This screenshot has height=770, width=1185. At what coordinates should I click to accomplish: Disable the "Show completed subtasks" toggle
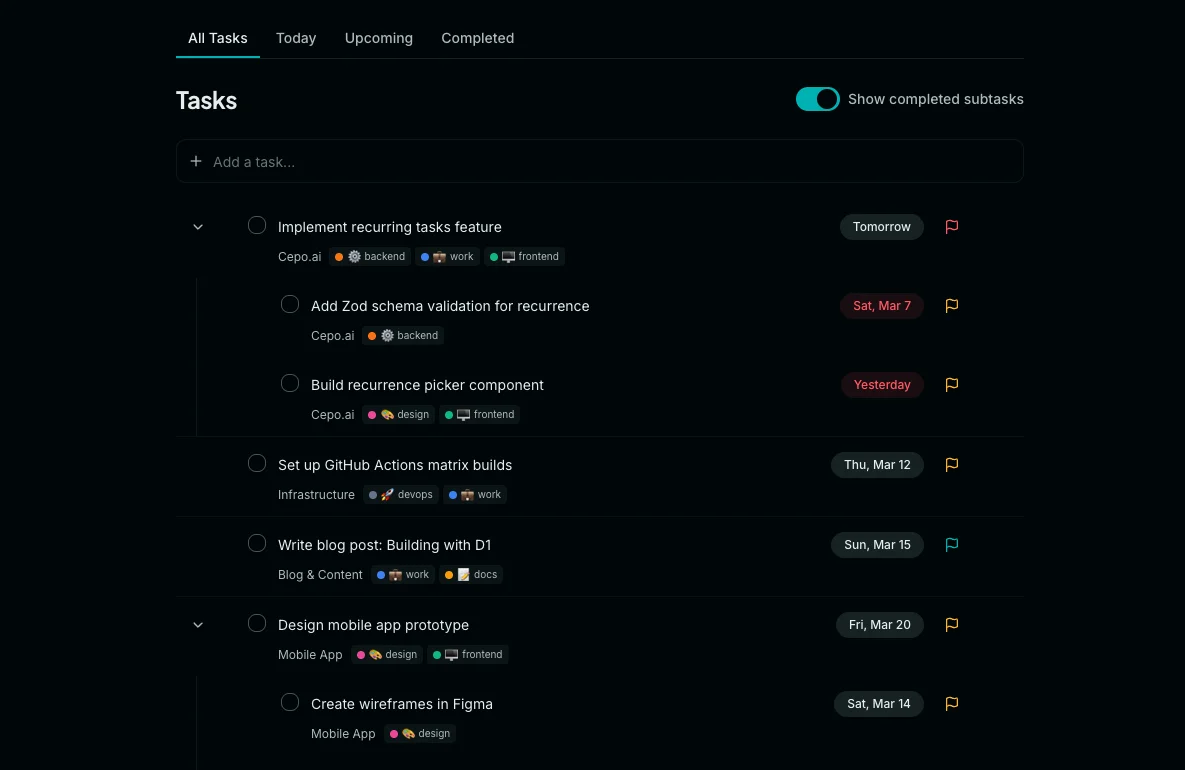[817, 99]
